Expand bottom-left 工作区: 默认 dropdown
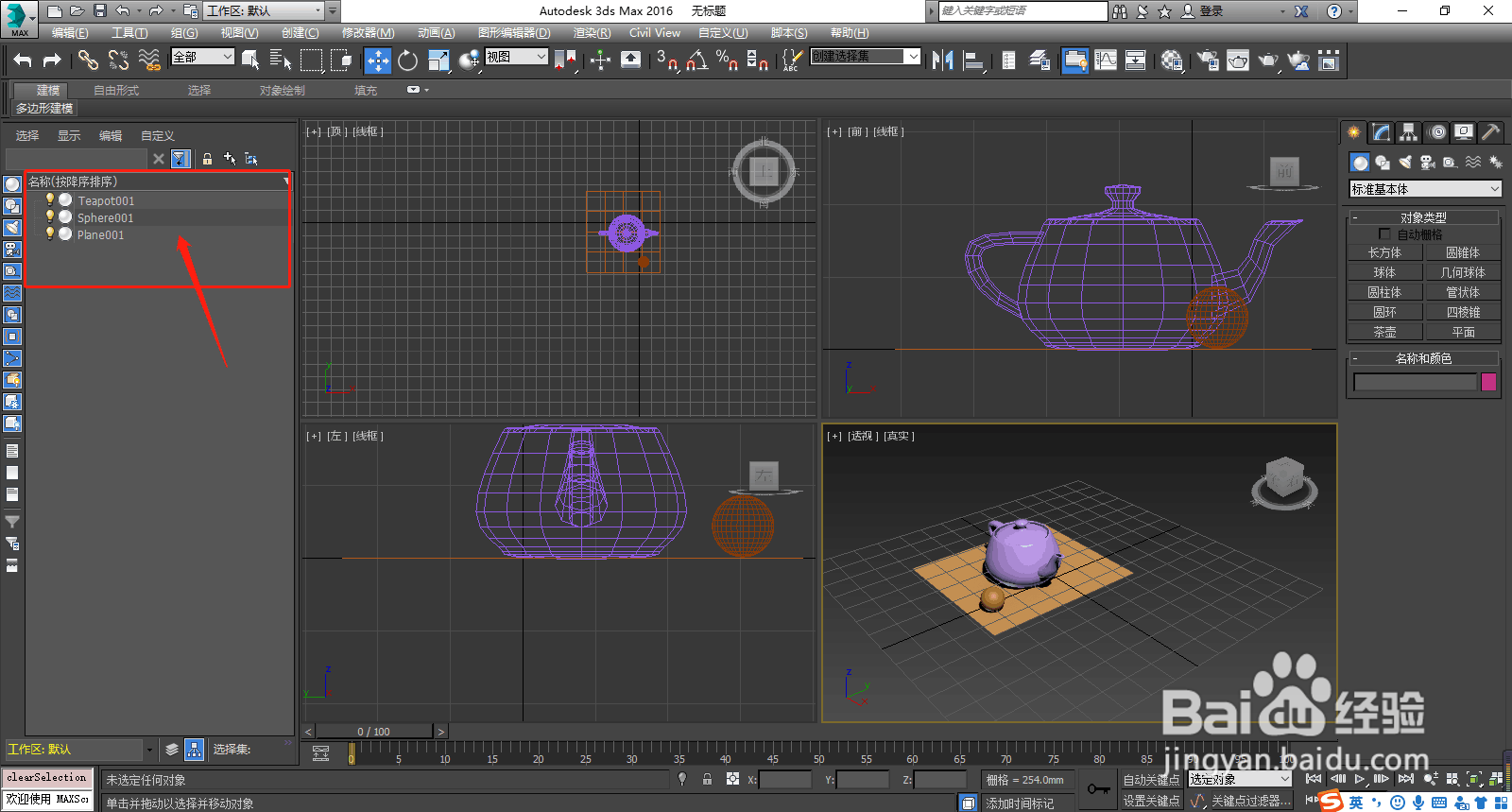The width and height of the screenshot is (1512, 812). (79, 749)
